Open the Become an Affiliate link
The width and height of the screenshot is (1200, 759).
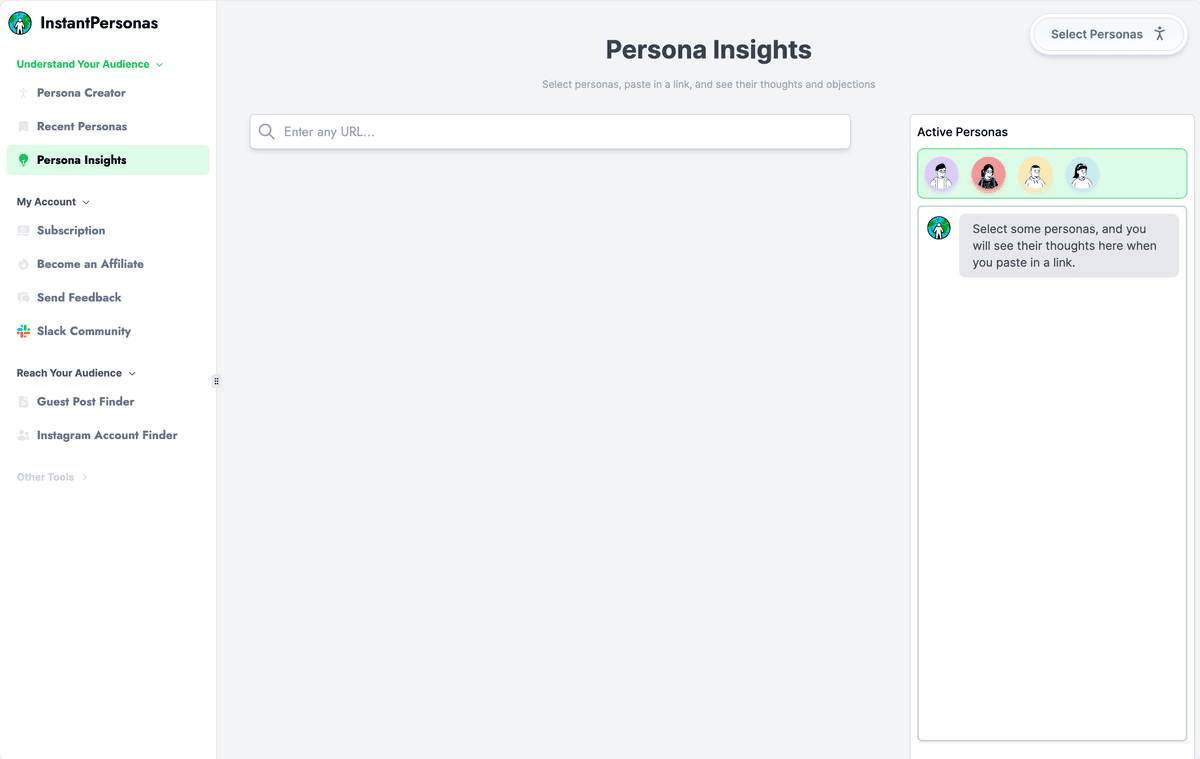point(88,263)
